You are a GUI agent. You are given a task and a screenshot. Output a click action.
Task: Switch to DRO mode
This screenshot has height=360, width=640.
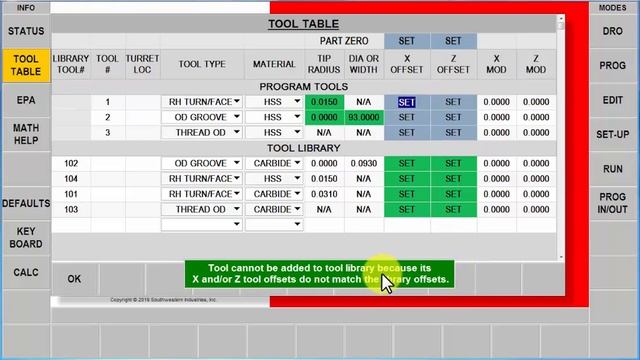[612, 31]
